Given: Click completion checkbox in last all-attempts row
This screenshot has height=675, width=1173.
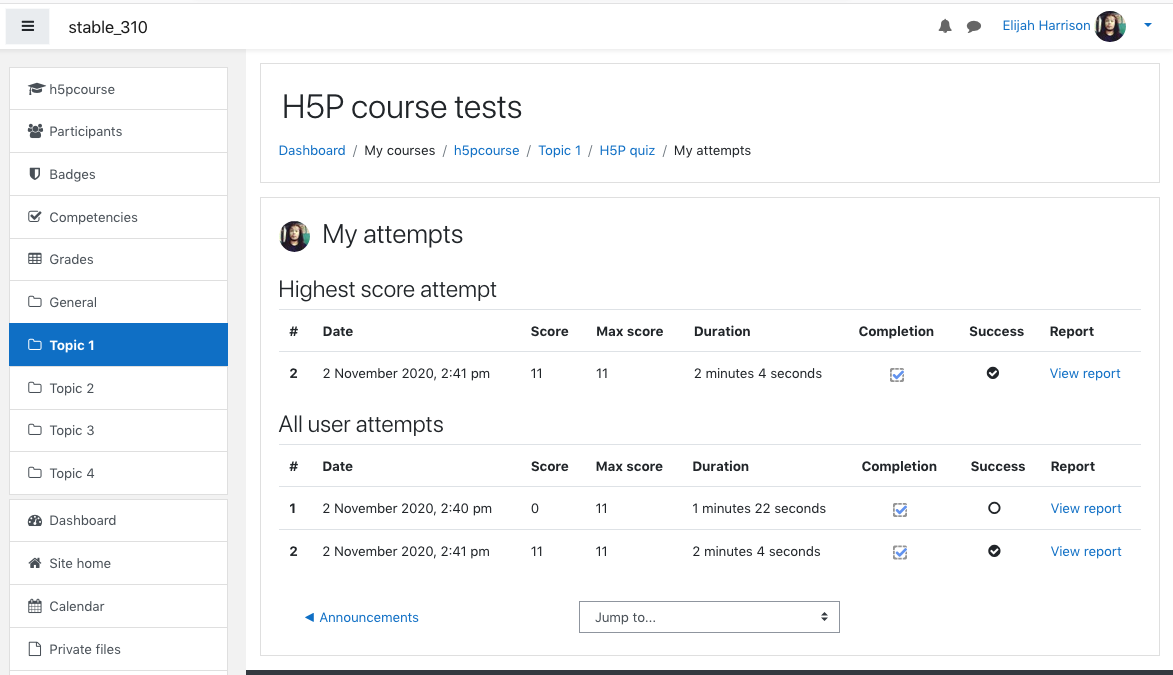Looking at the screenshot, I should click(x=900, y=552).
